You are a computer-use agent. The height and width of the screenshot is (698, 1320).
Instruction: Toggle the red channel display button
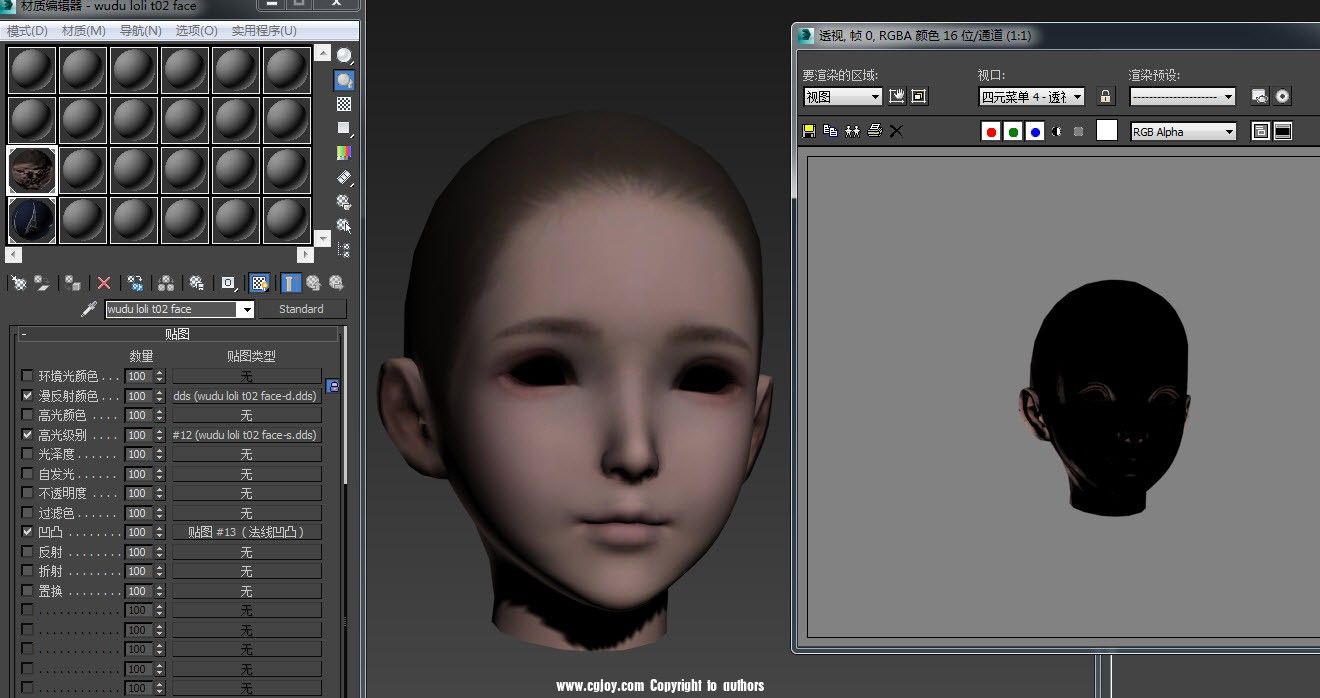point(990,131)
